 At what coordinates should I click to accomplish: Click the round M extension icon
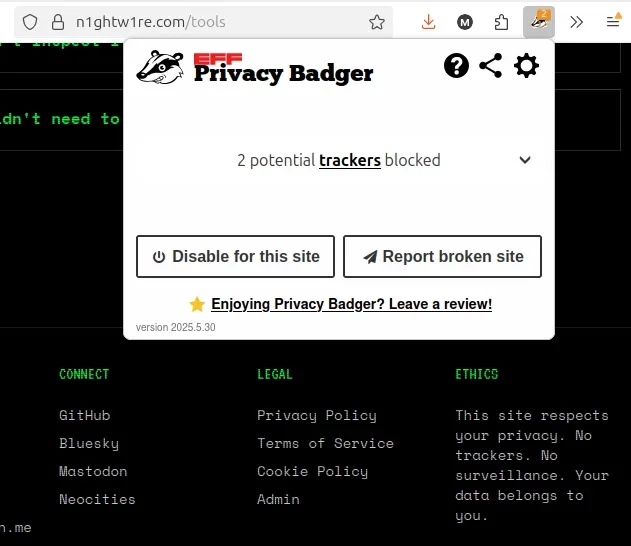pyautogui.click(x=465, y=22)
